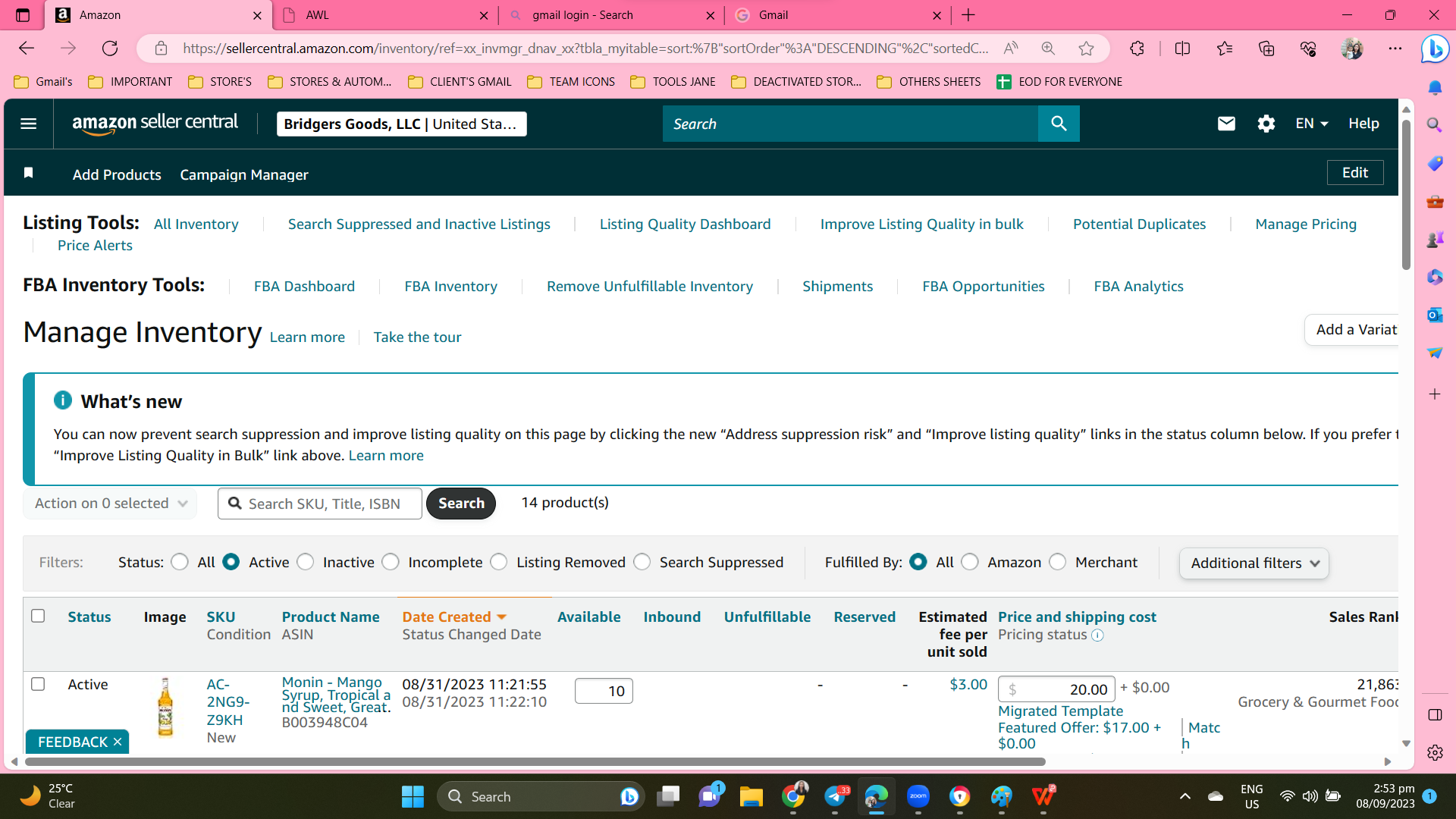The image size is (1456, 819).
Task: Click the bookmark flag icon in the nav bar
Action: pos(29,173)
